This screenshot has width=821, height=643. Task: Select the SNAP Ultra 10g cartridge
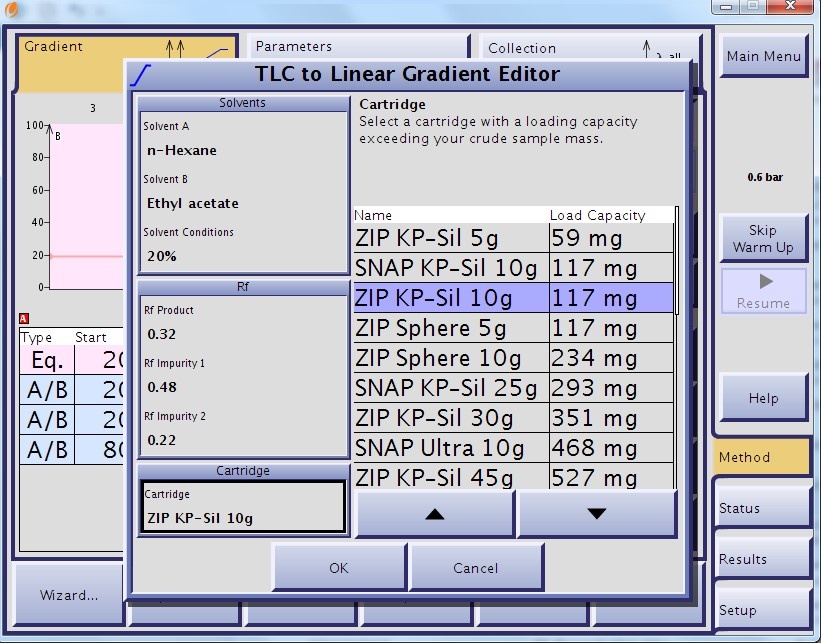click(513, 447)
